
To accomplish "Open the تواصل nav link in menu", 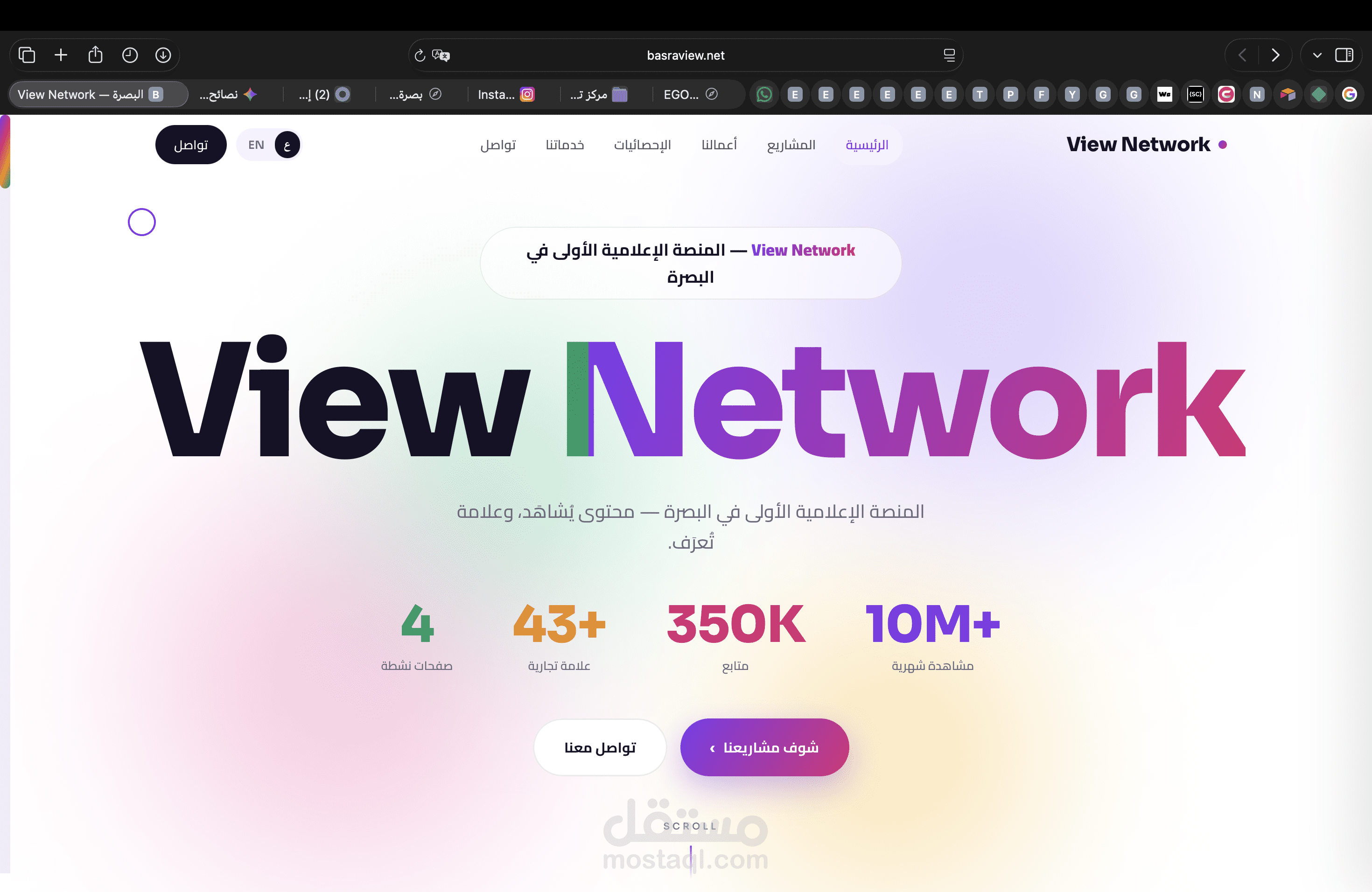I will click(498, 145).
